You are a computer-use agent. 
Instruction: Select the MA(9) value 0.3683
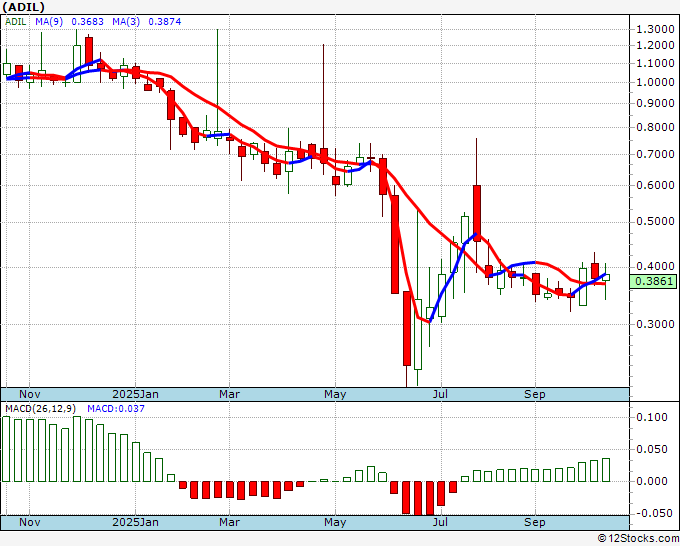[x=87, y=22]
